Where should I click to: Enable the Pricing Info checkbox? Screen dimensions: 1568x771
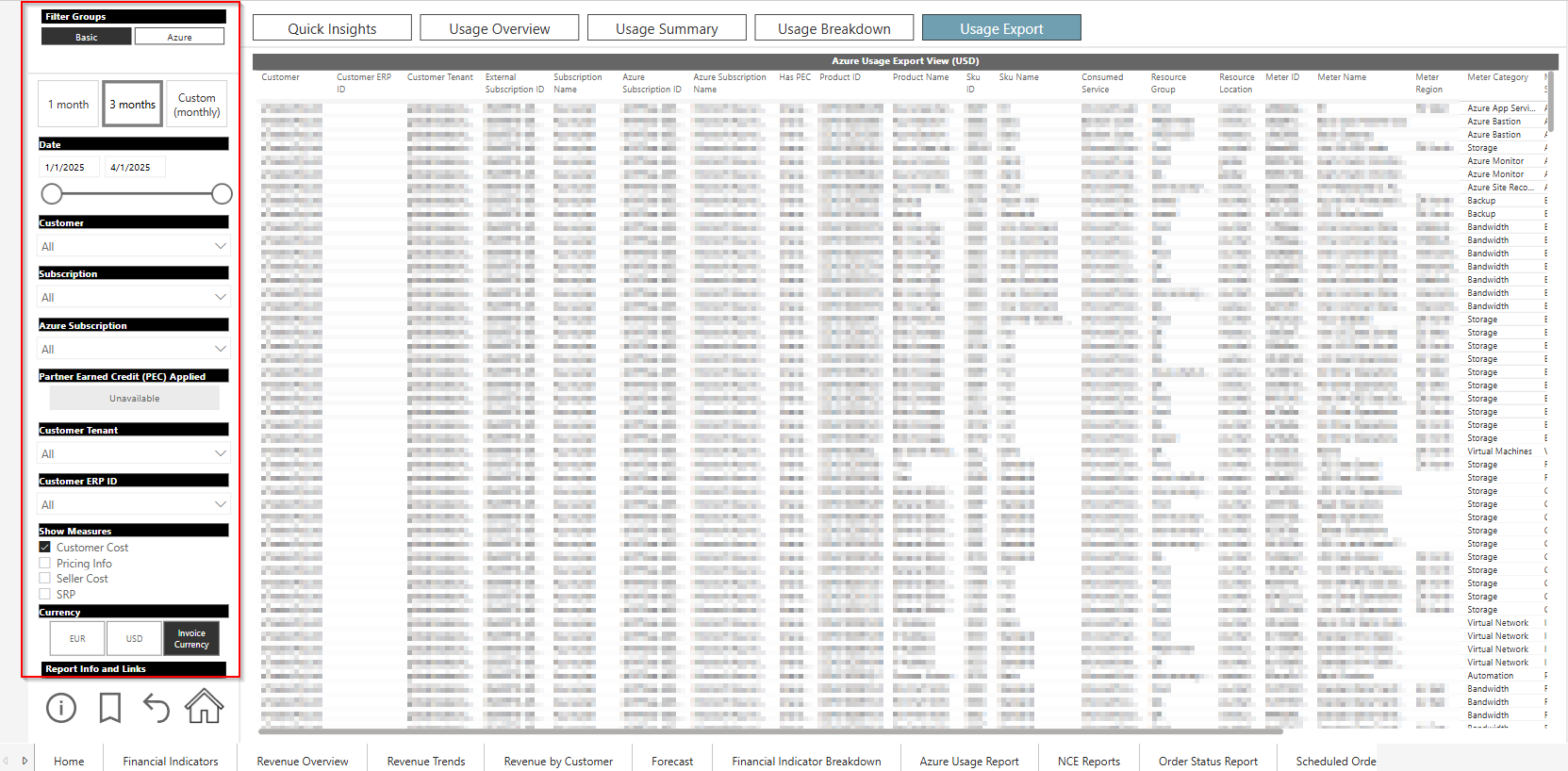[44, 563]
